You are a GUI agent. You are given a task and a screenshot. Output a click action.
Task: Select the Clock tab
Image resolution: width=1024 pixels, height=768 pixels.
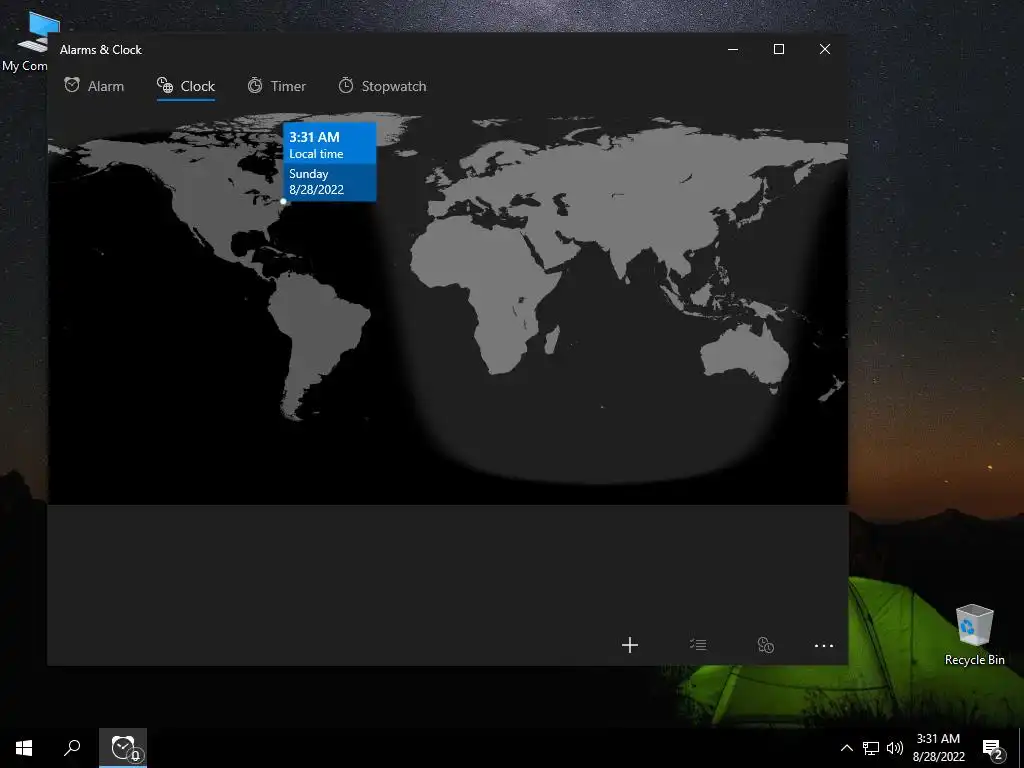point(186,86)
